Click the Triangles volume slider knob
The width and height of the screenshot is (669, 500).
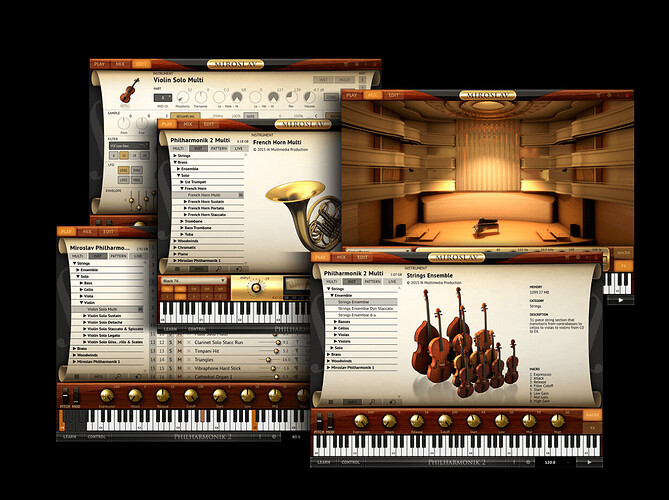click(268, 360)
